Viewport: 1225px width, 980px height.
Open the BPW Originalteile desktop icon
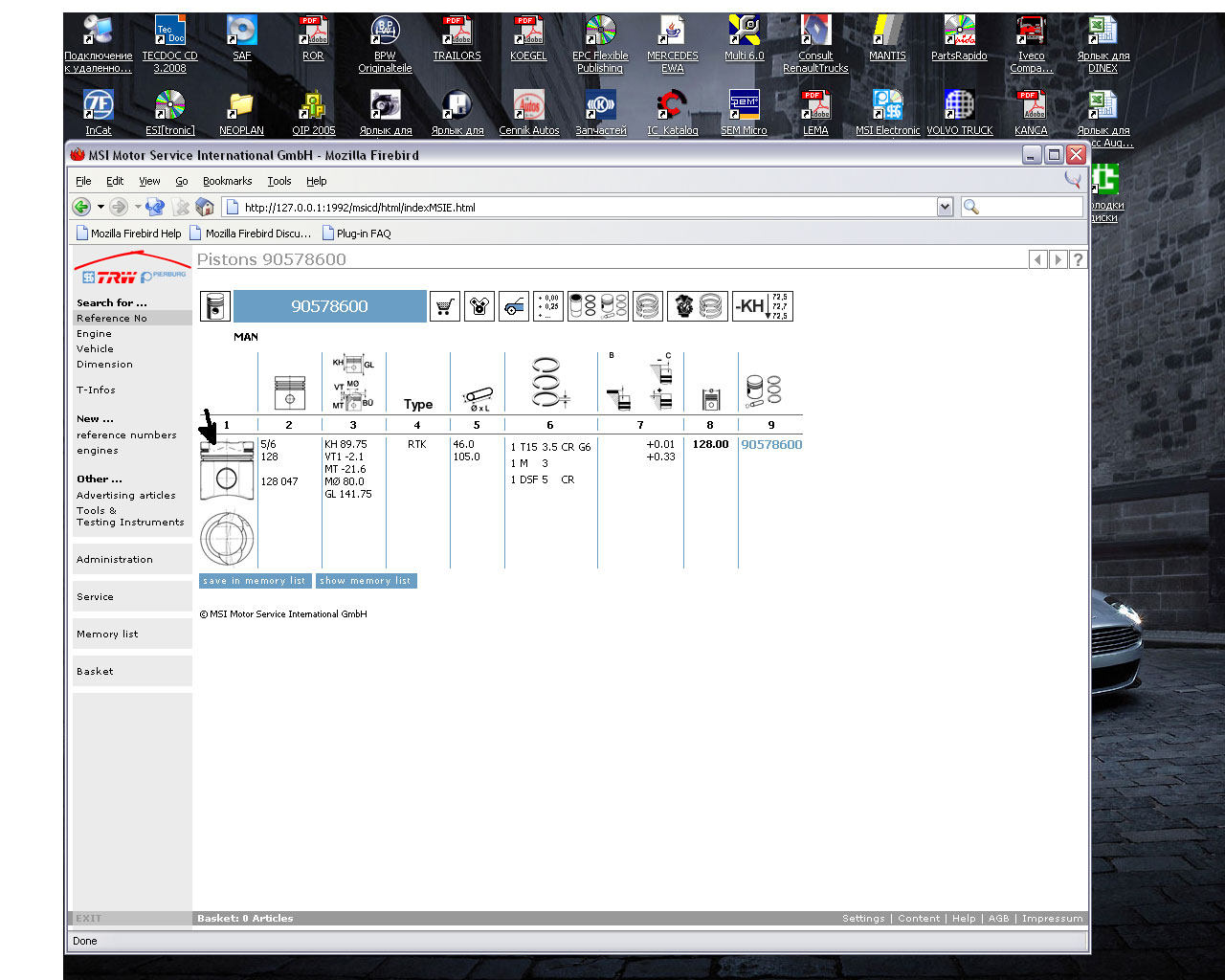[385, 44]
